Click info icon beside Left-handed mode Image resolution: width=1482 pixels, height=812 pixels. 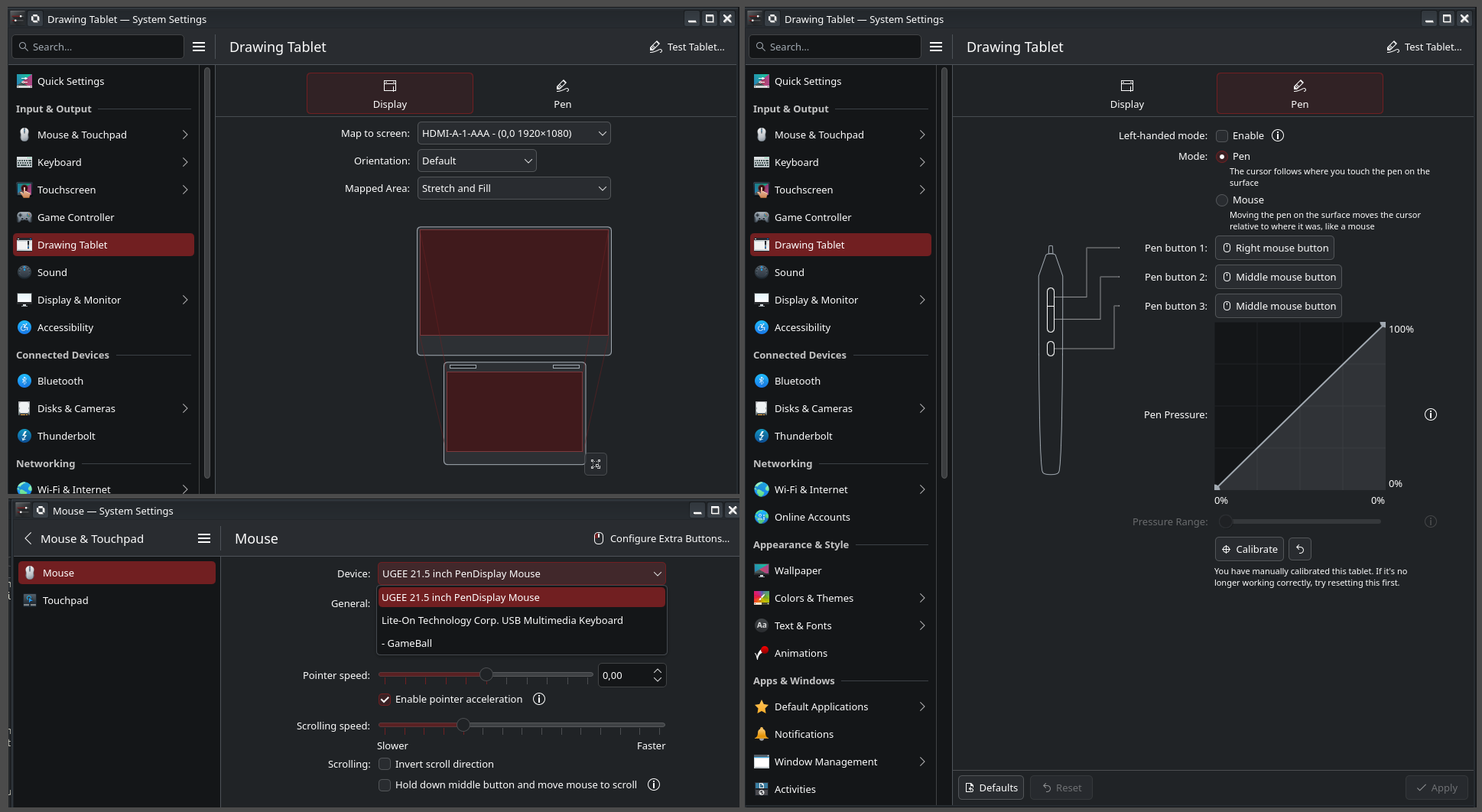(x=1278, y=135)
